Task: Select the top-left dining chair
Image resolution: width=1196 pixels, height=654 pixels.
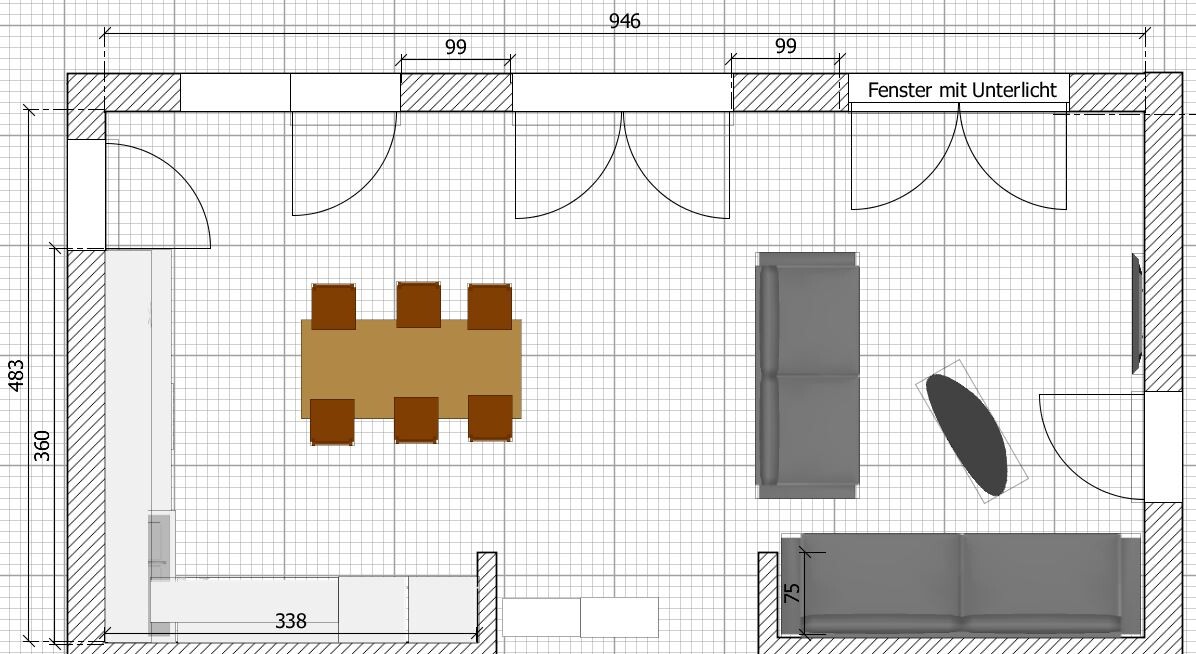Action: tap(334, 307)
